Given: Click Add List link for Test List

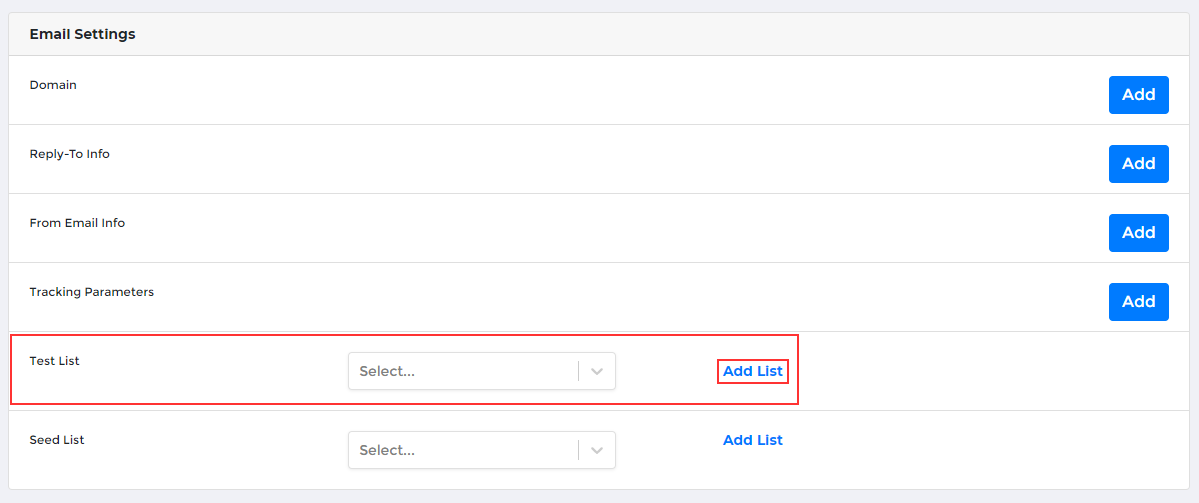Looking at the screenshot, I should click(753, 371).
